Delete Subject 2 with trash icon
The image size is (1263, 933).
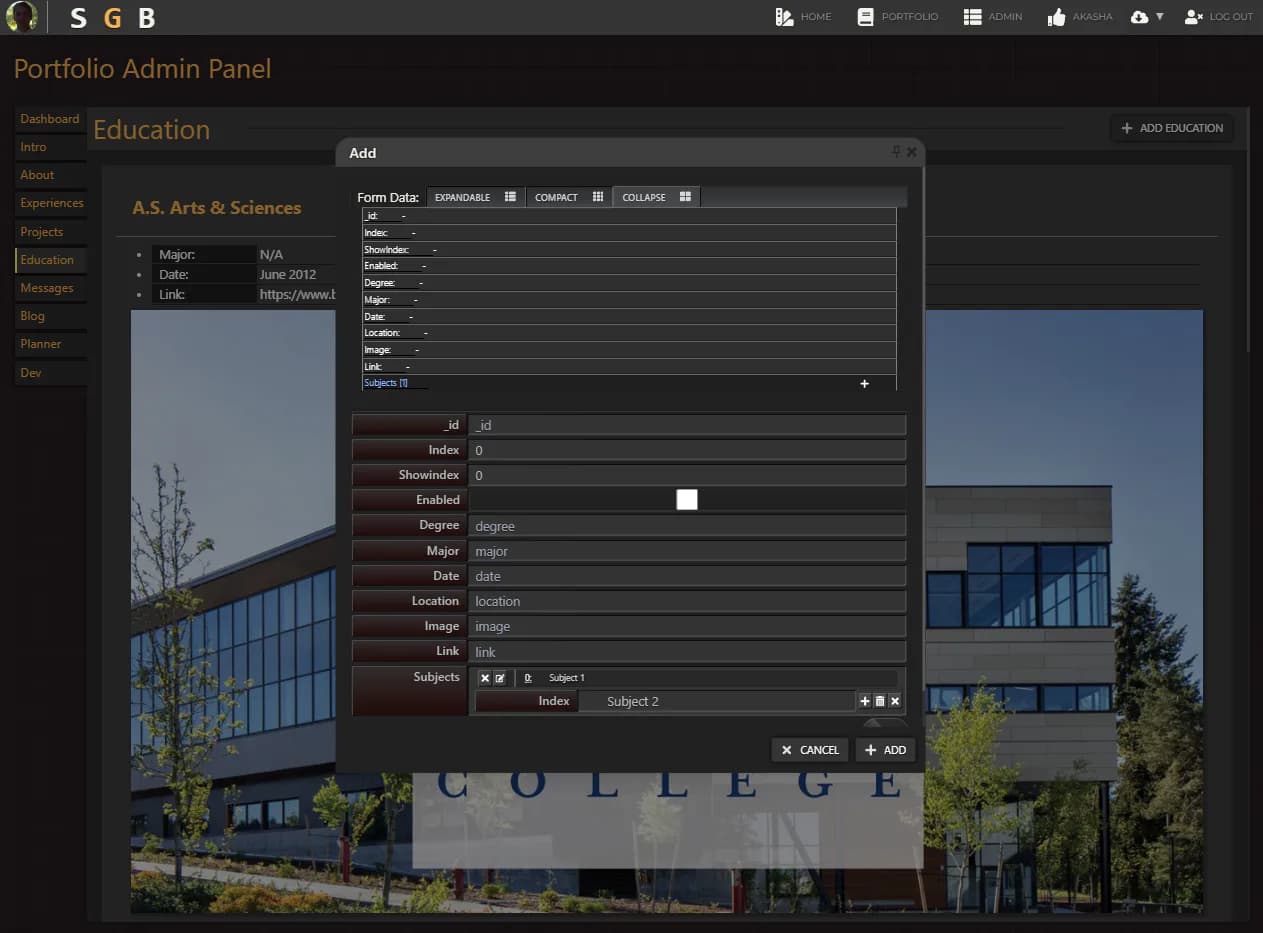[880, 701]
